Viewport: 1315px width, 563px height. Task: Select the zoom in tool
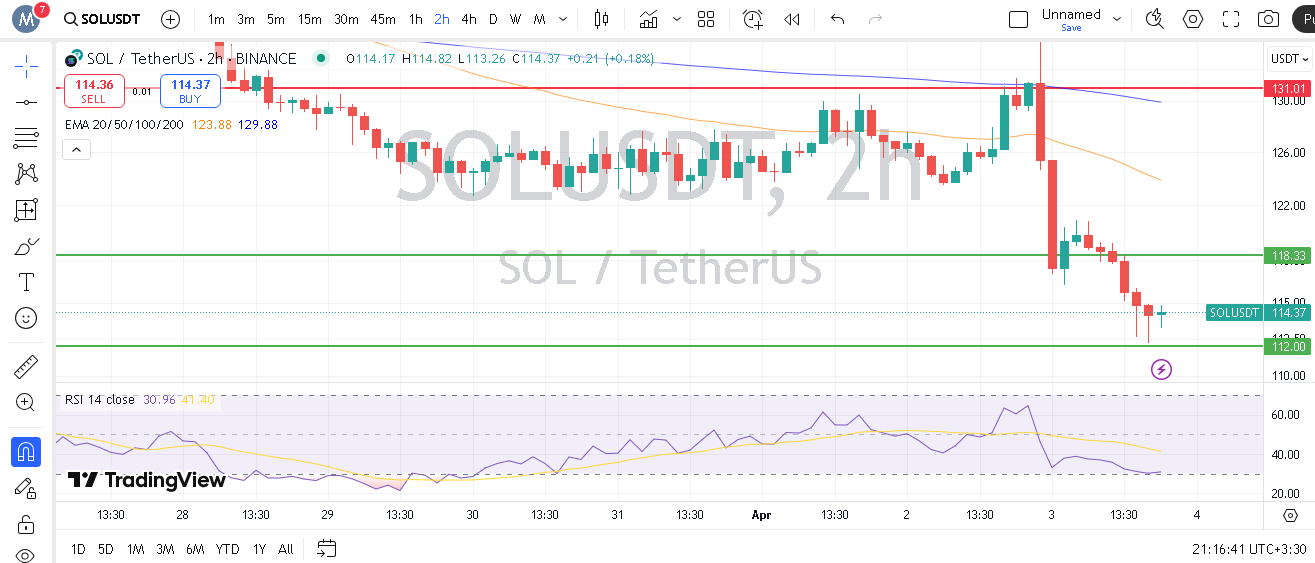[x=26, y=402]
